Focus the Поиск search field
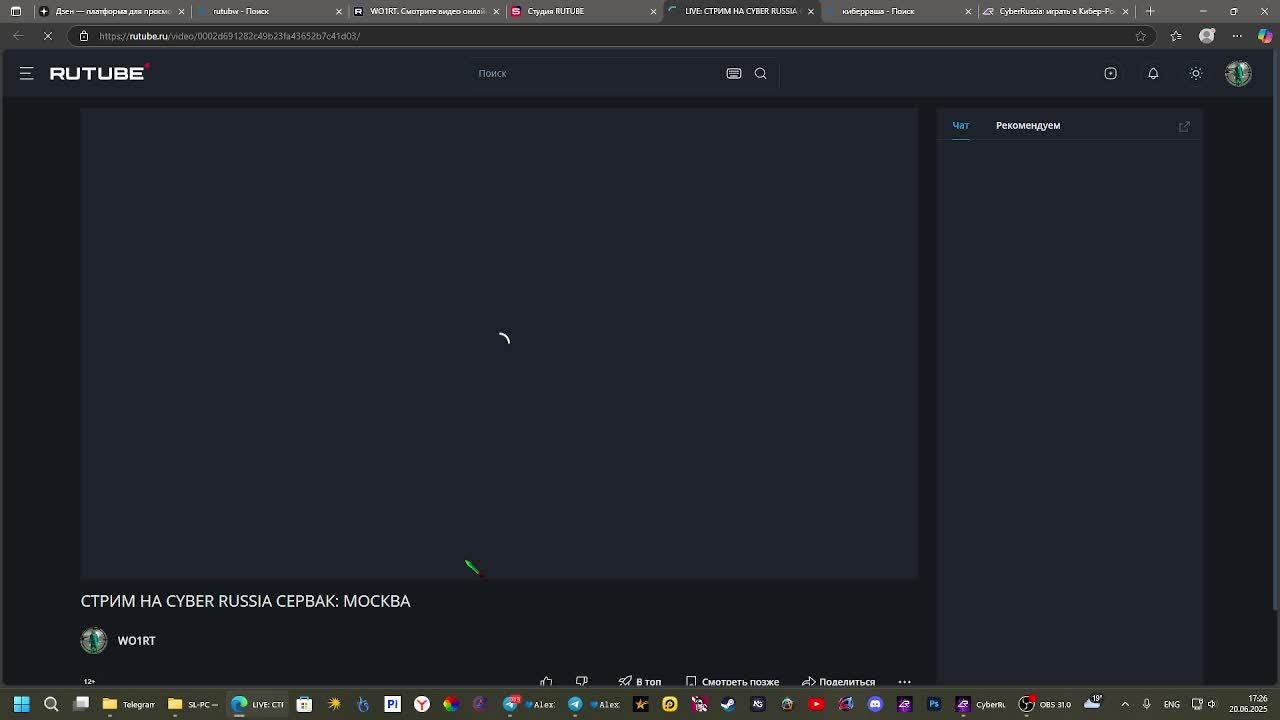The width and height of the screenshot is (1280, 720). (x=595, y=73)
